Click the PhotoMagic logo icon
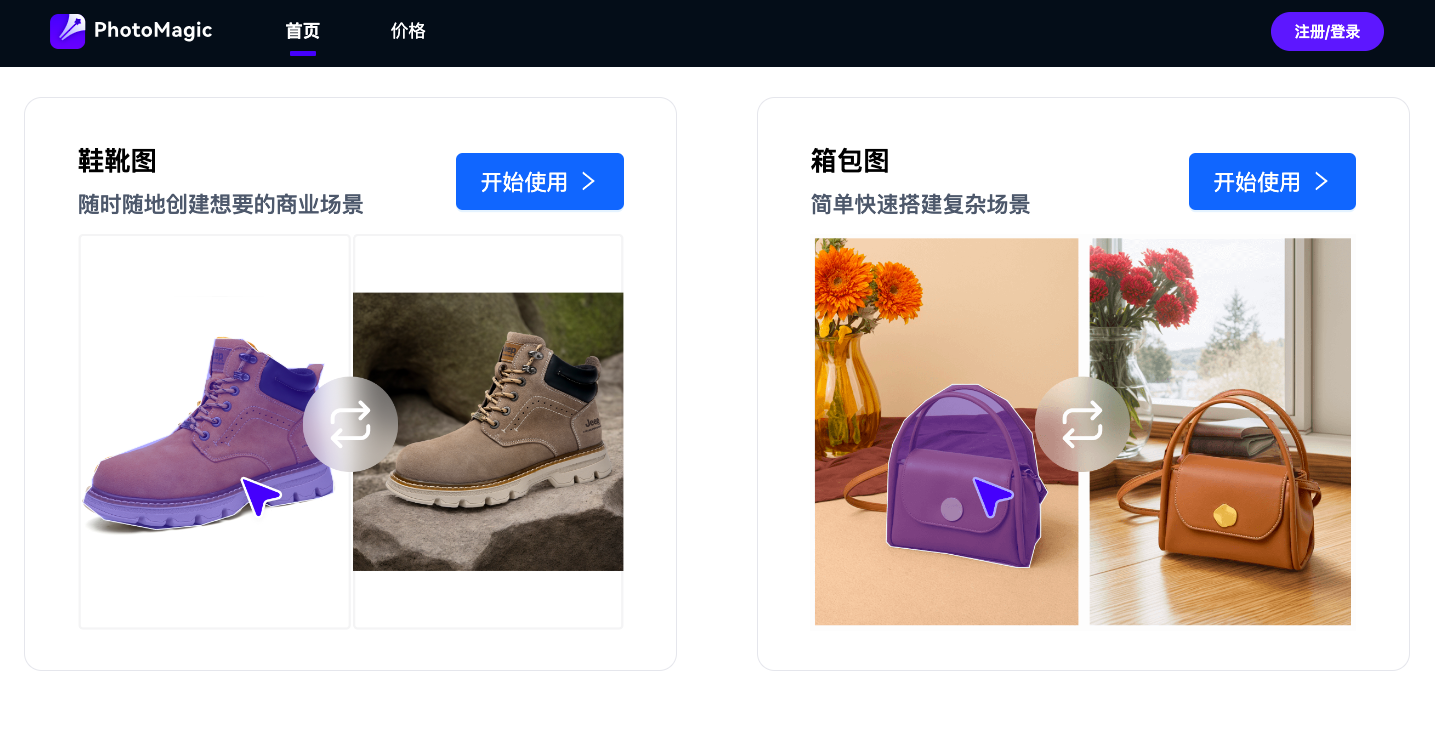1435x733 pixels. click(67, 31)
